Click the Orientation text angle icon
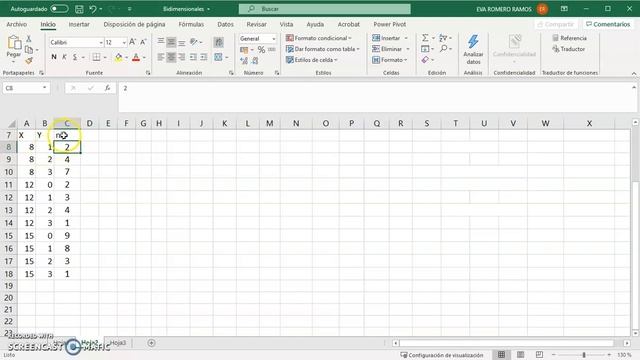 coord(194,42)
